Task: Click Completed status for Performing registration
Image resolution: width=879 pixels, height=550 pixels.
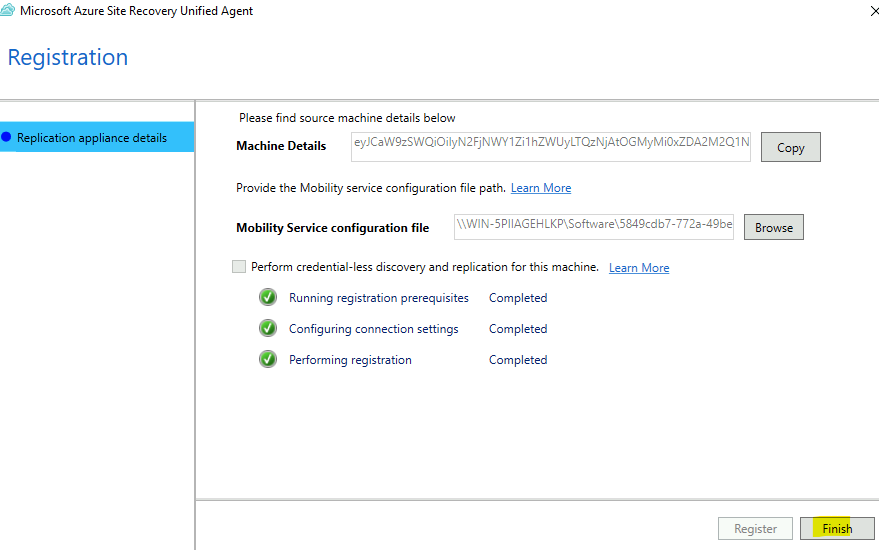Action: coord(518,359)
